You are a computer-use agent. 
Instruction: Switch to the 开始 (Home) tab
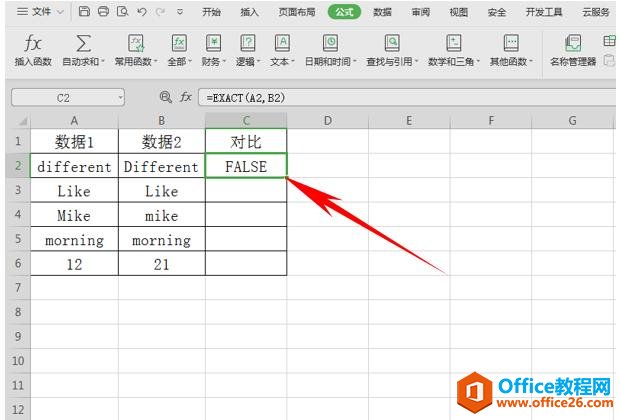211,12
